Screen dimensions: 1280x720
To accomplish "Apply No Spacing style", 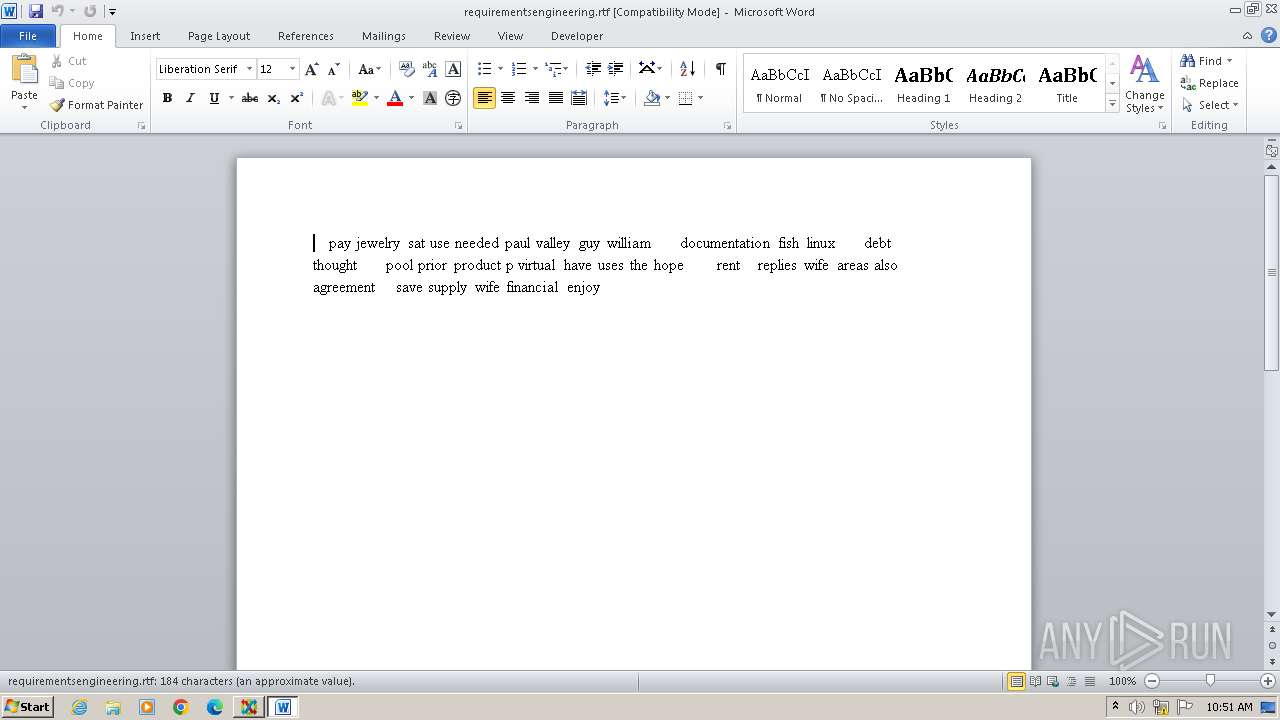I will click(x=852, y=83).
